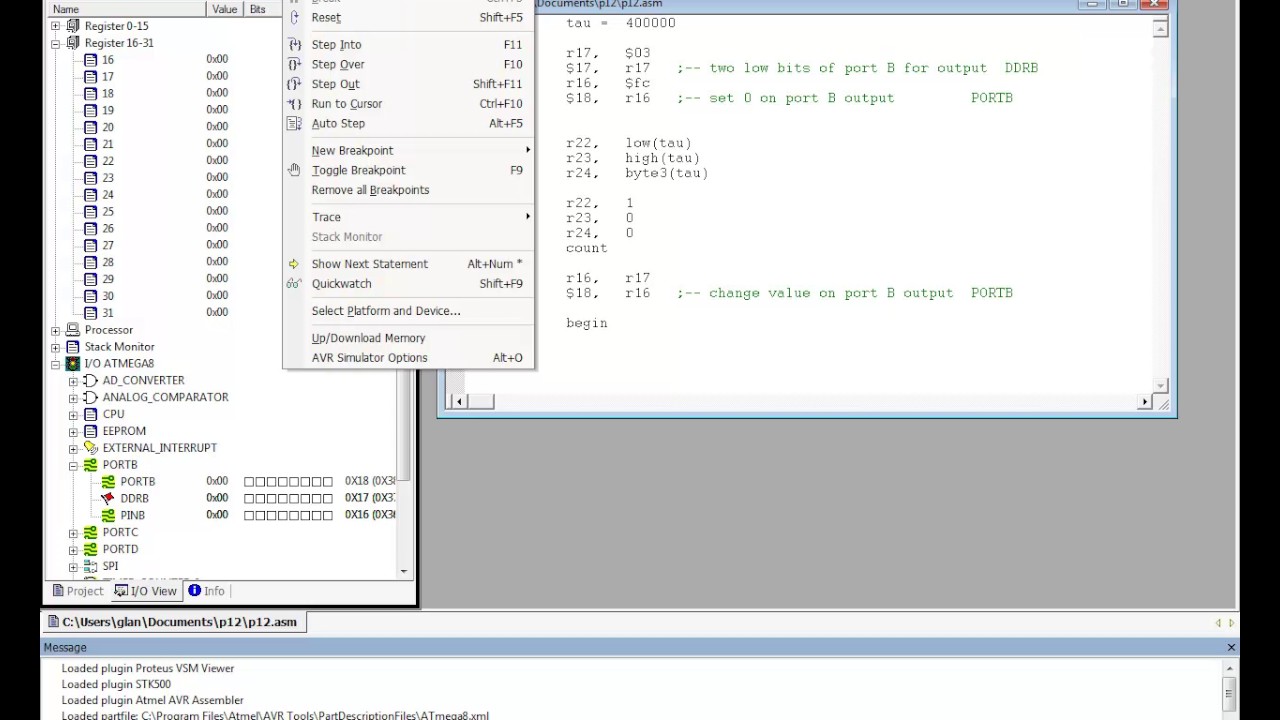
Task: Click the Quickwatch glasses icon
Action: (294, 283)
